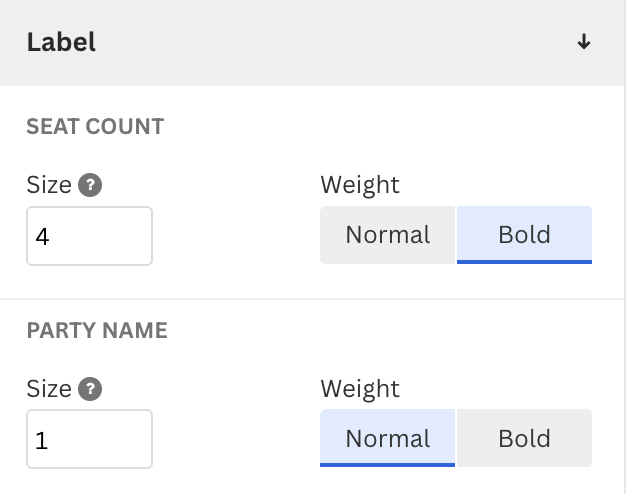Screen dimensions: 626x494
Task: Click the empty gray area of the Label header bar
Action: point(335,42)
